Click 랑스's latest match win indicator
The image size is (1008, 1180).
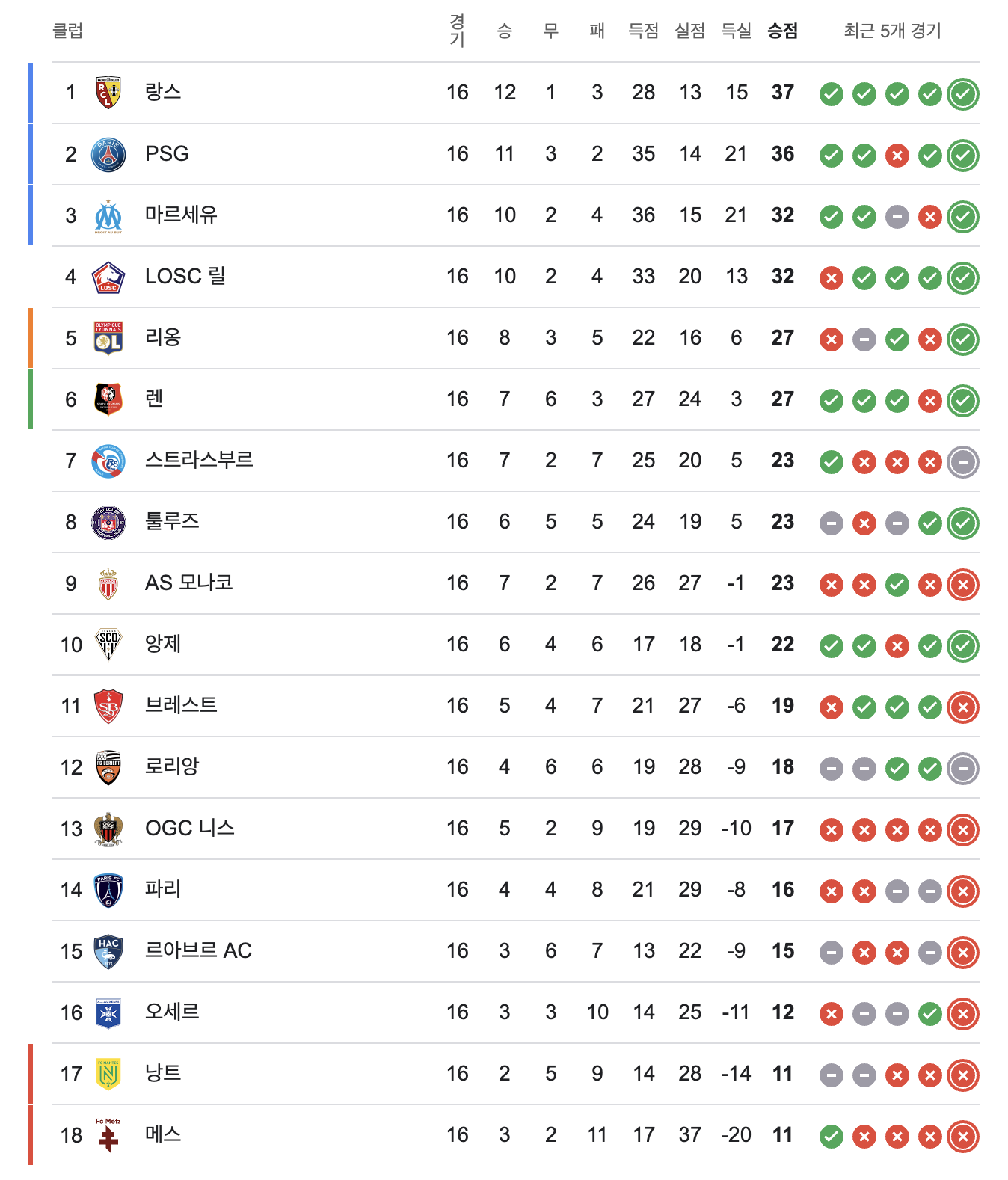(x=962, y=94)
